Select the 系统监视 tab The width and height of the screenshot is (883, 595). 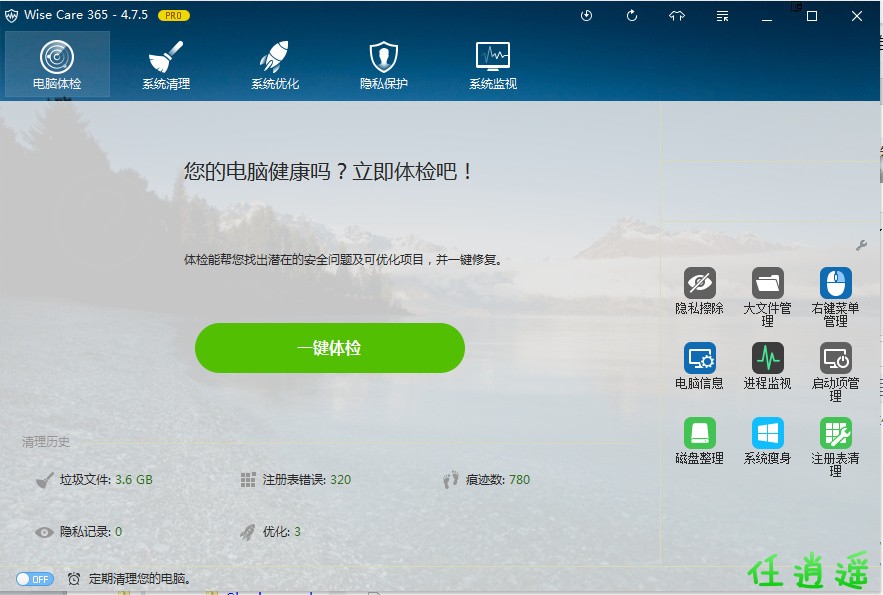click(x=493, y=64)
